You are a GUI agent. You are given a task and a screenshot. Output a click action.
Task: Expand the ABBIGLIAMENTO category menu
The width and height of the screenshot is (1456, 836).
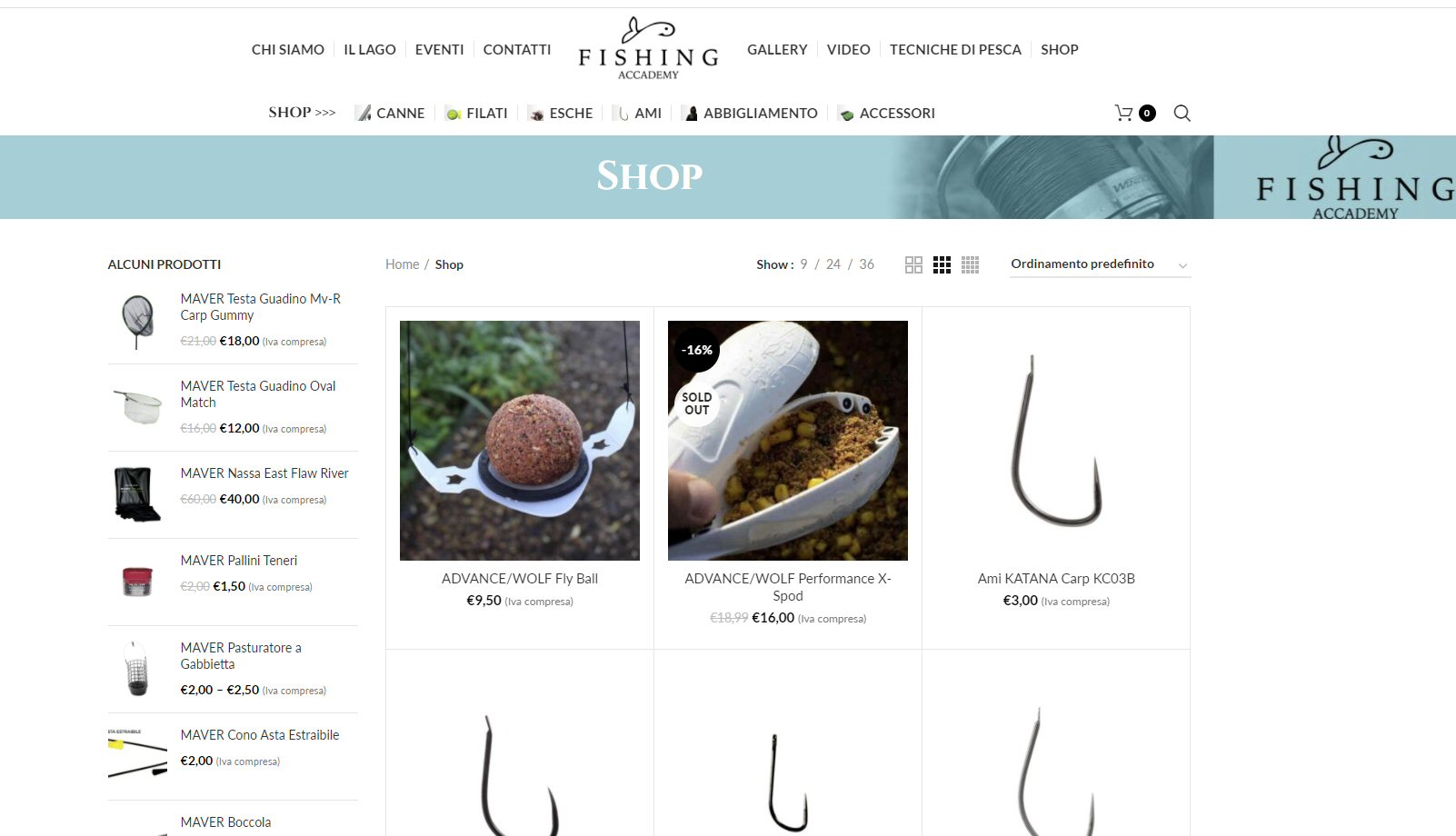(x=751, y=113)
